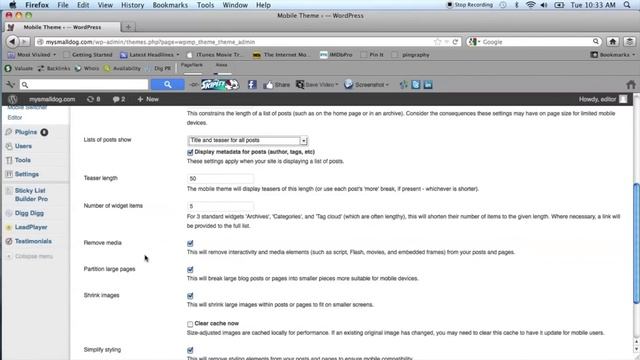Click the Backlinks toolbar item
The width and height of the screenshot is (640, 360).
tap(53, 69)
